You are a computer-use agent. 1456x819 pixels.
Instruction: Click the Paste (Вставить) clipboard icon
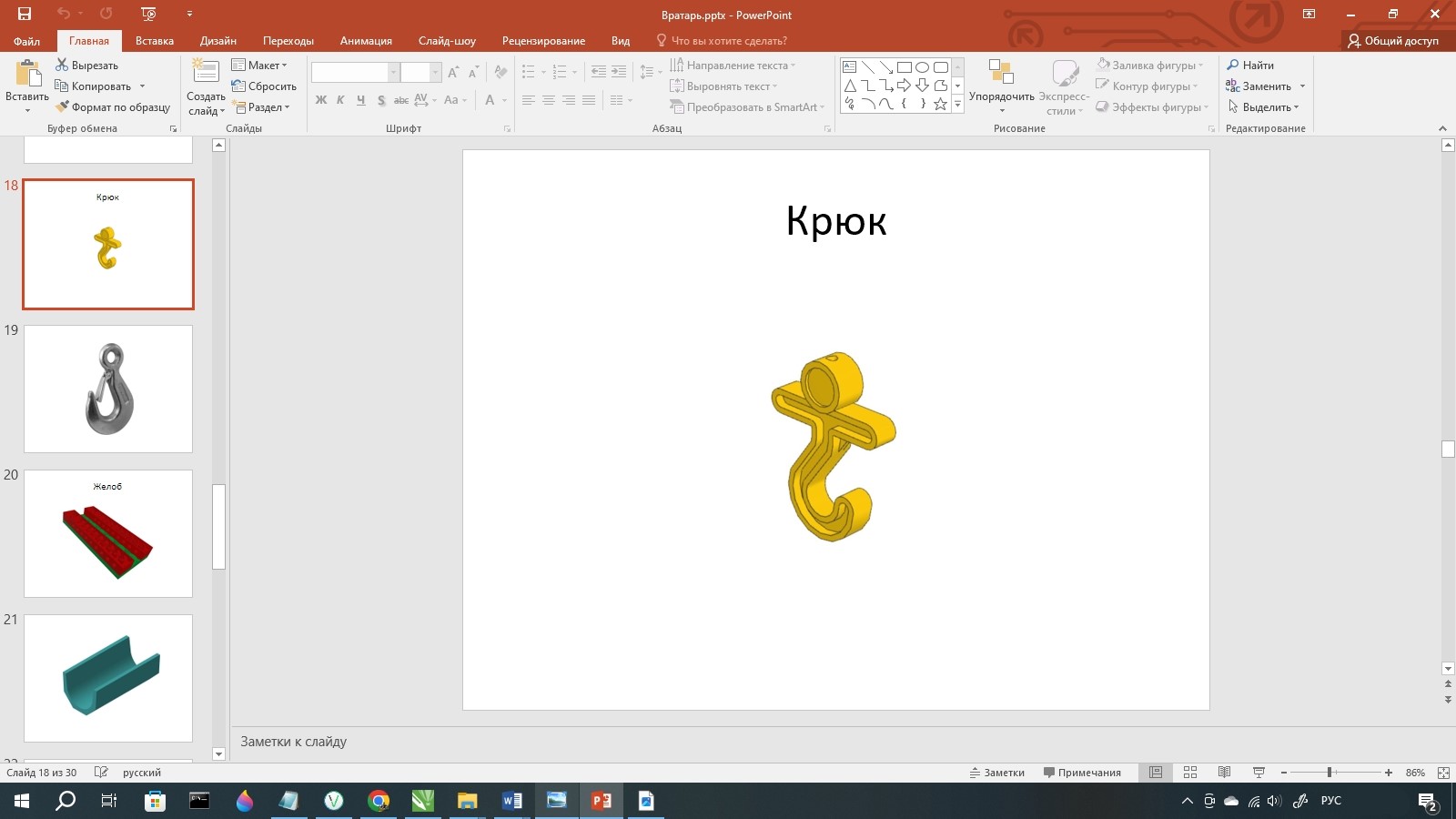(27, 75)
